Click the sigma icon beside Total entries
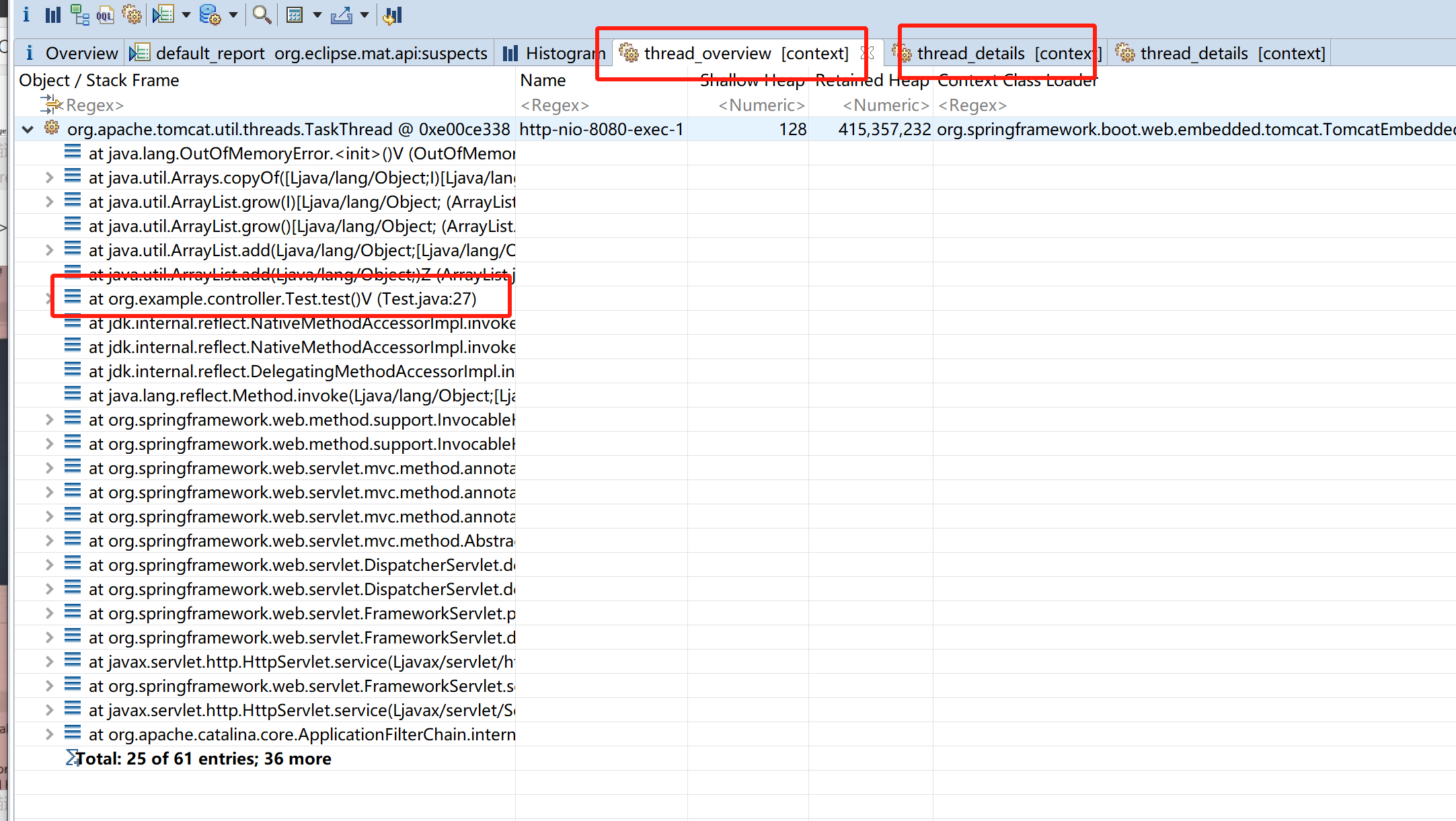 pyautogui.click(x=71, y=758)
